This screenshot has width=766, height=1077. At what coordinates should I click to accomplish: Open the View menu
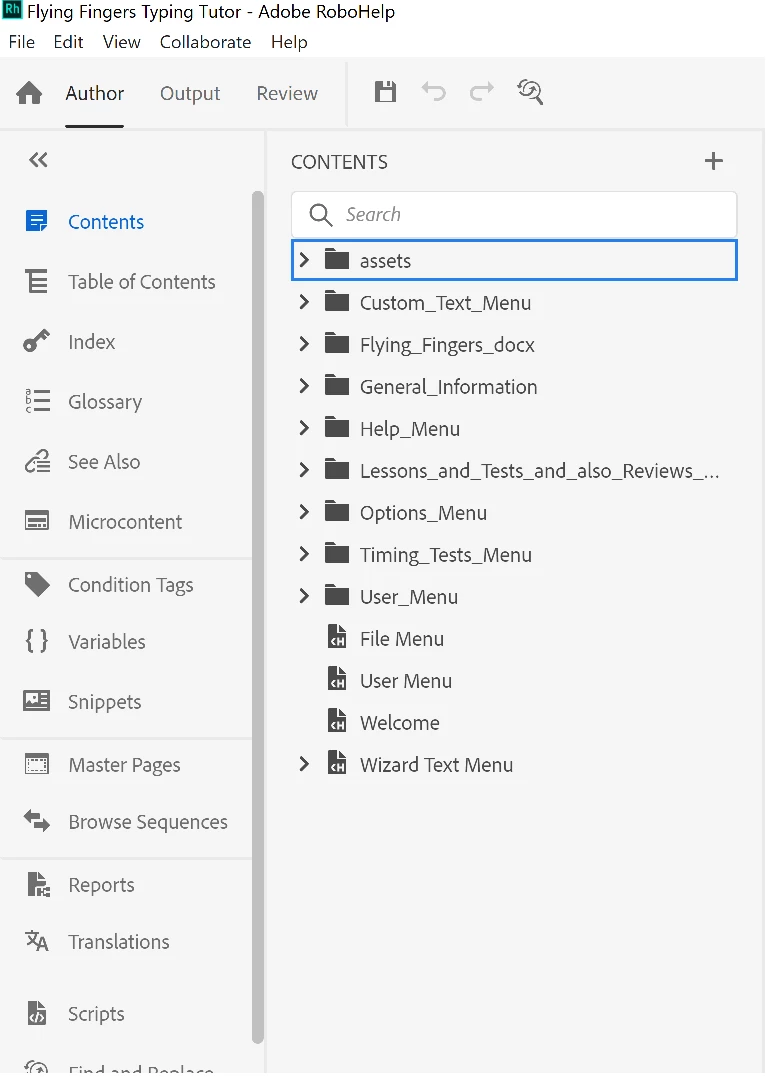point(122,42)
